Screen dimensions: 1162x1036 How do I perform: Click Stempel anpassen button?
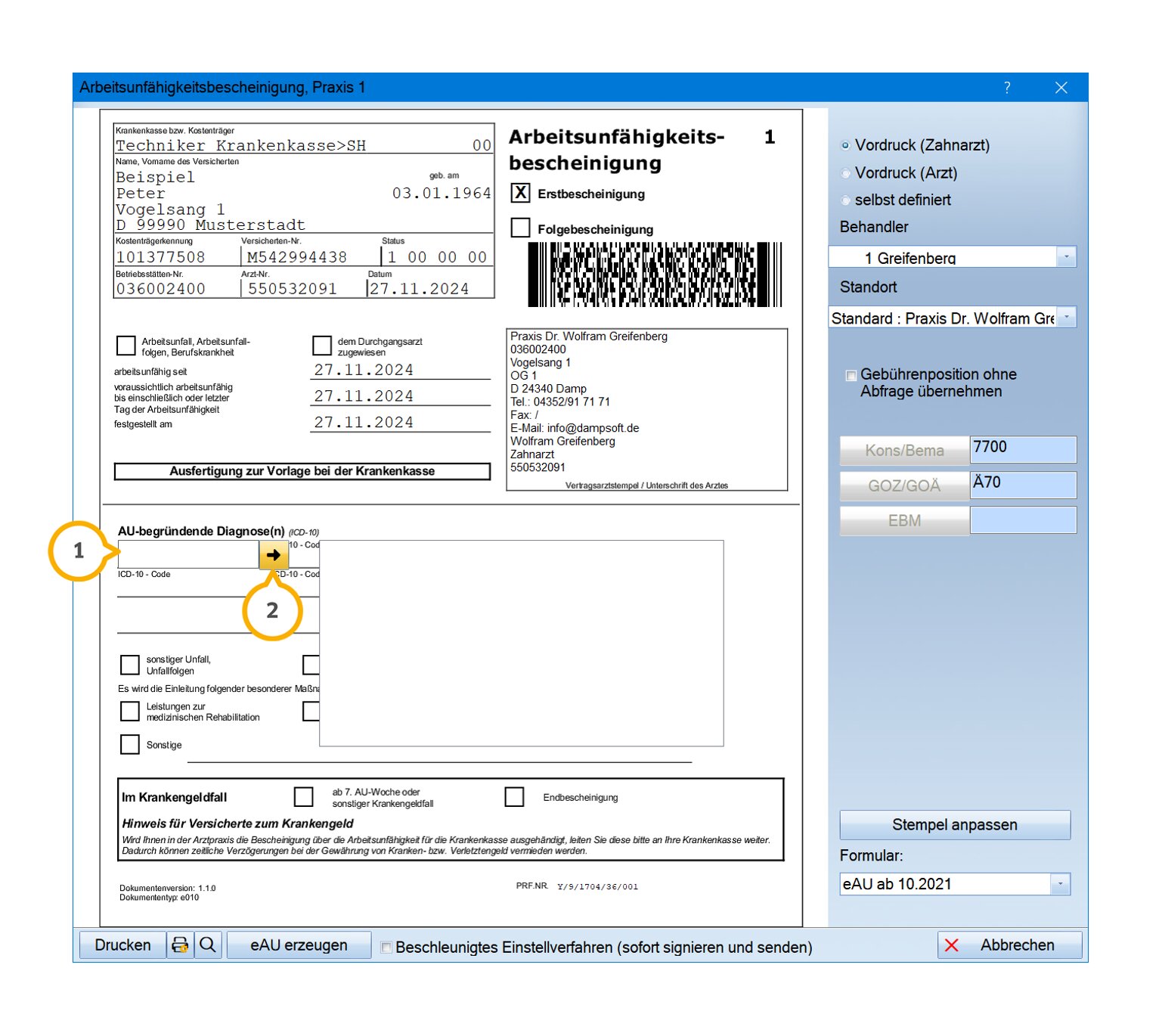point(955,825)
